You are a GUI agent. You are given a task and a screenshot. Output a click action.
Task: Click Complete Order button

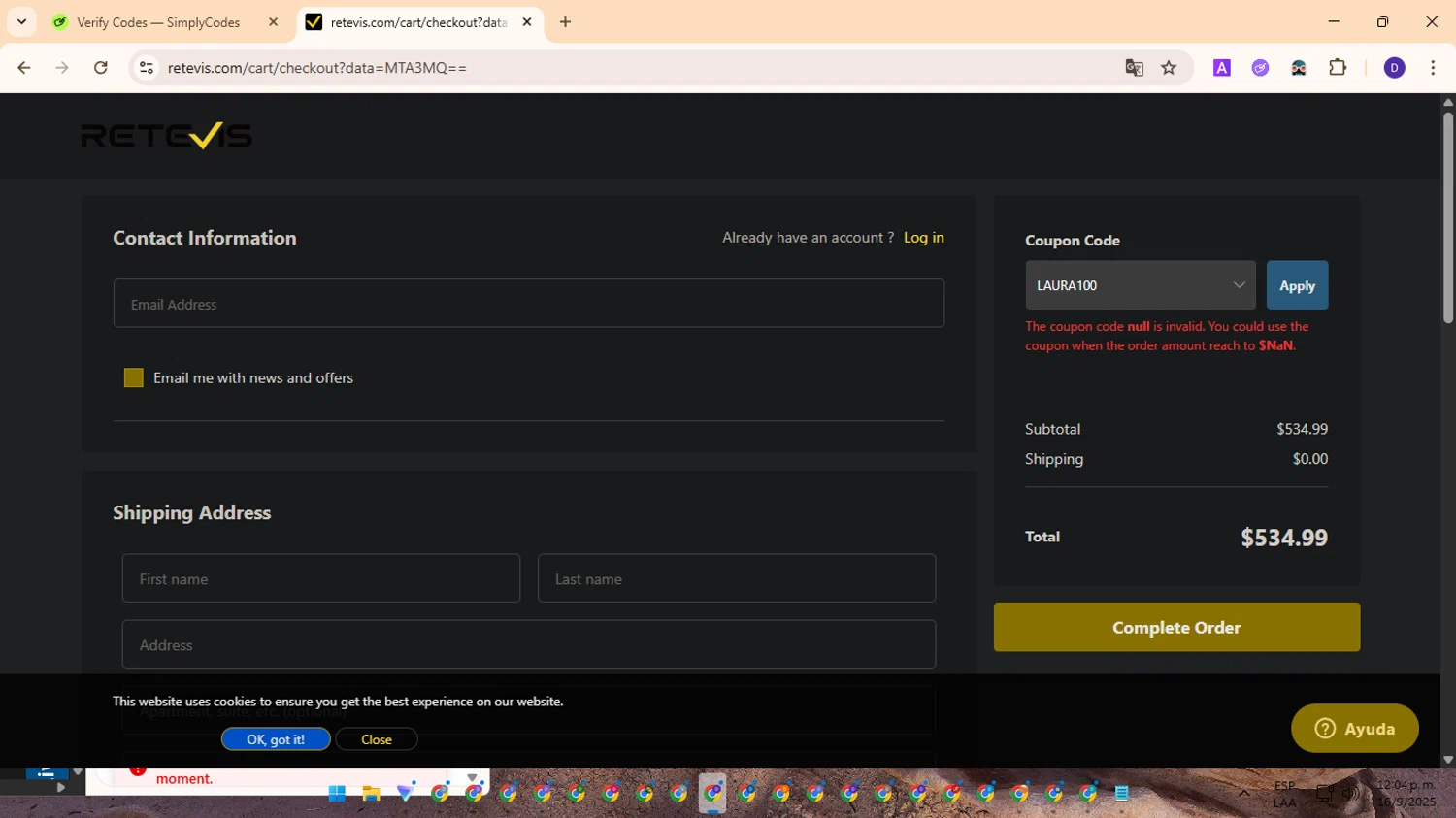click(1176, 628)
